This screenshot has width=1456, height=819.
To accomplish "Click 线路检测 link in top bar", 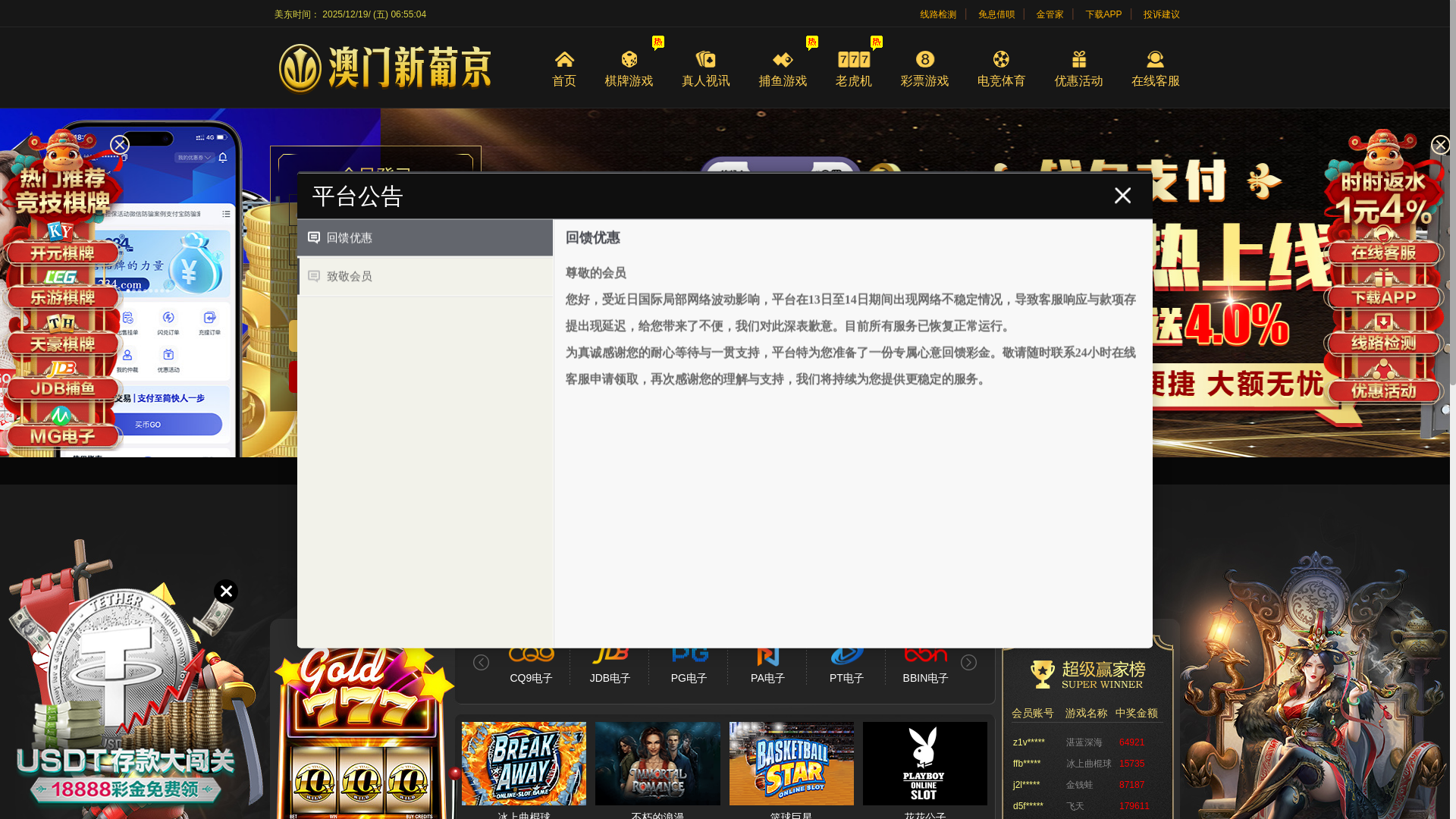I will tap(938, 14).
